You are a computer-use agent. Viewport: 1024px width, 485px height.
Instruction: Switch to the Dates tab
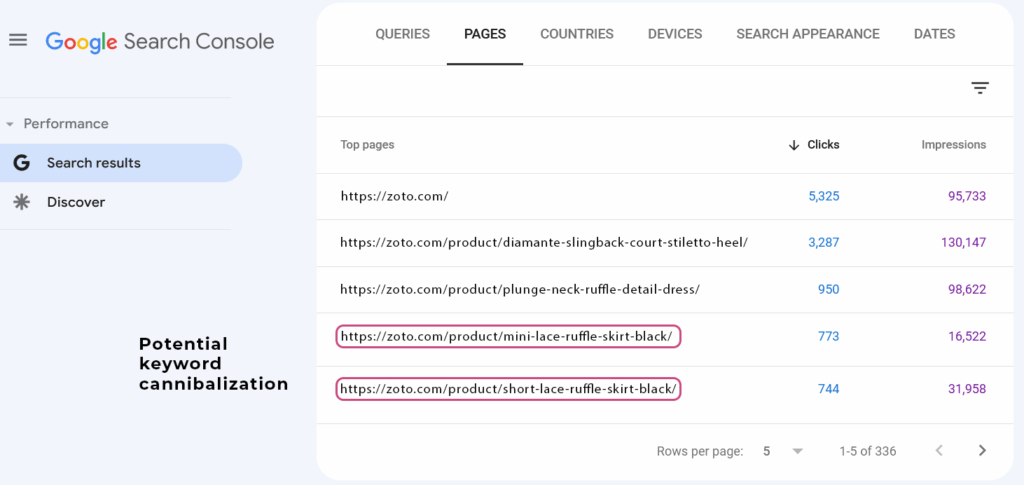[x=934, y=34]
